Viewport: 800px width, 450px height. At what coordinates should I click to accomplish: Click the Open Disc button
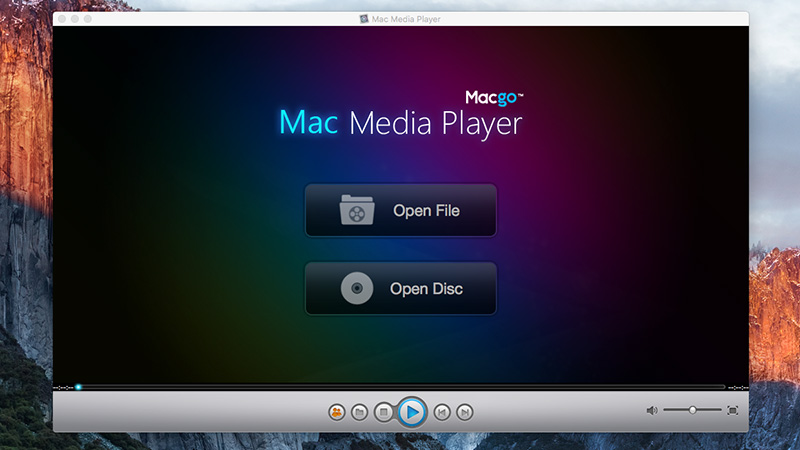coord(400,289)
